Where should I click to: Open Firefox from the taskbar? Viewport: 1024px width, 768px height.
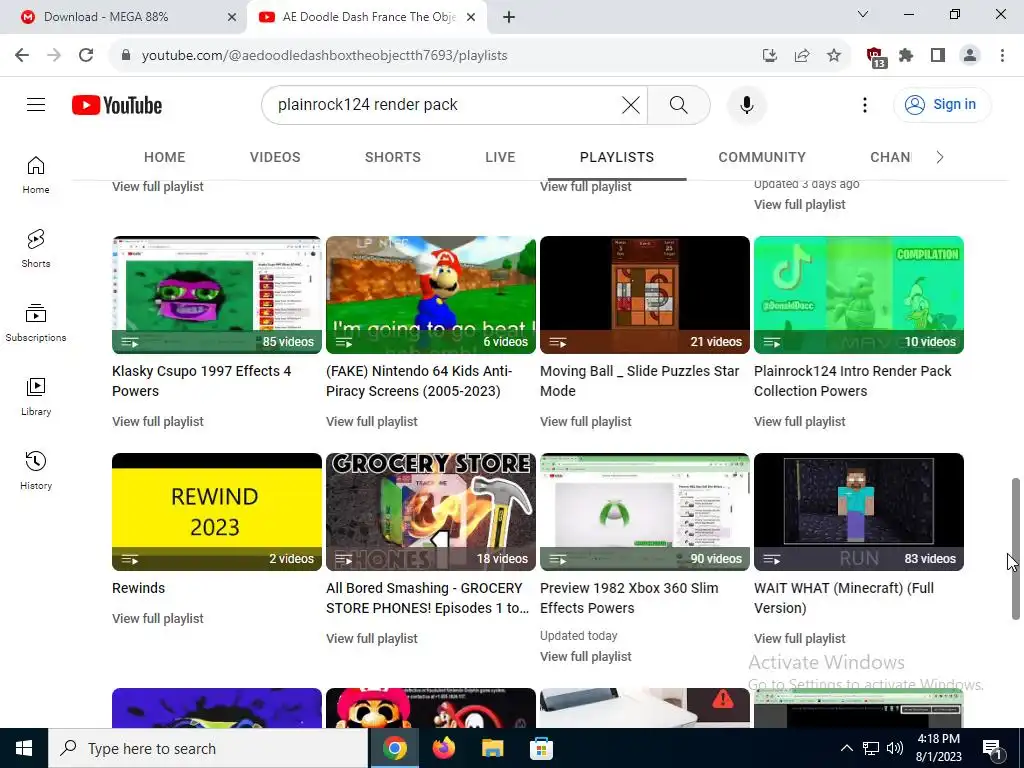click(443, 748)
